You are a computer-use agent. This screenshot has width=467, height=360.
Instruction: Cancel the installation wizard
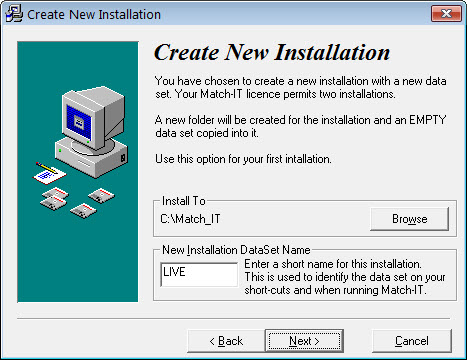[x=412, y=341]
